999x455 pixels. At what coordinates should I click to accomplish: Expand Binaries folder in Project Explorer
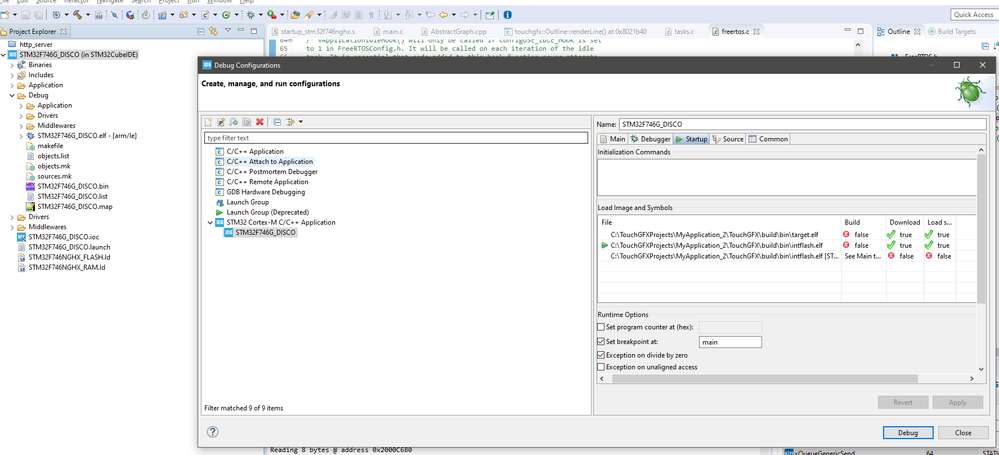coord(12,65)
